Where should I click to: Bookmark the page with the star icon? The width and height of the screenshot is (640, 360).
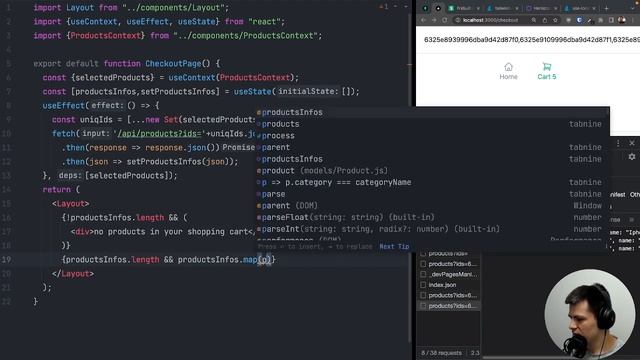tap(555, 20)
